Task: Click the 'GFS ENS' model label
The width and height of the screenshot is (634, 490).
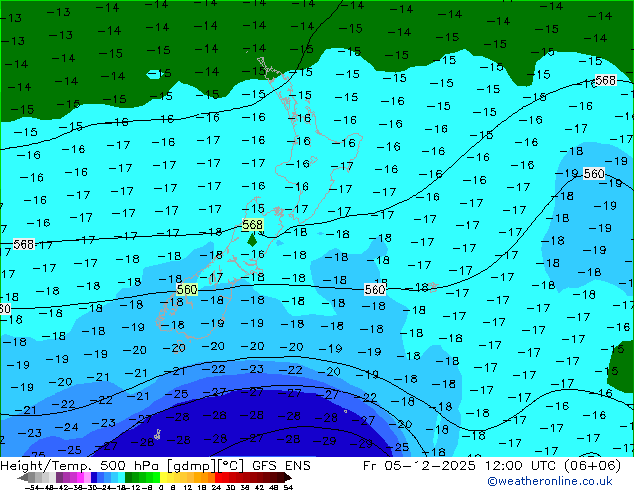Action: coord(281,465)
